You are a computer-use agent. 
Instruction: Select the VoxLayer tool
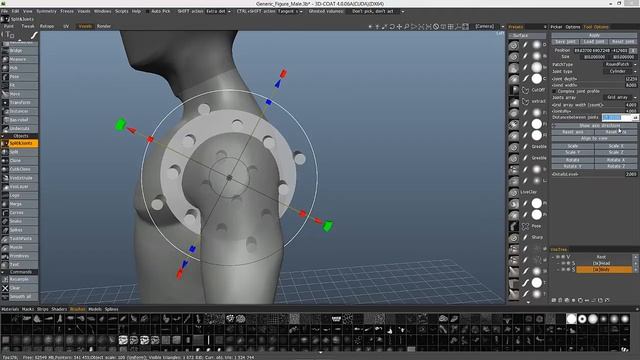pyautogui.click(x=20, y=187)
